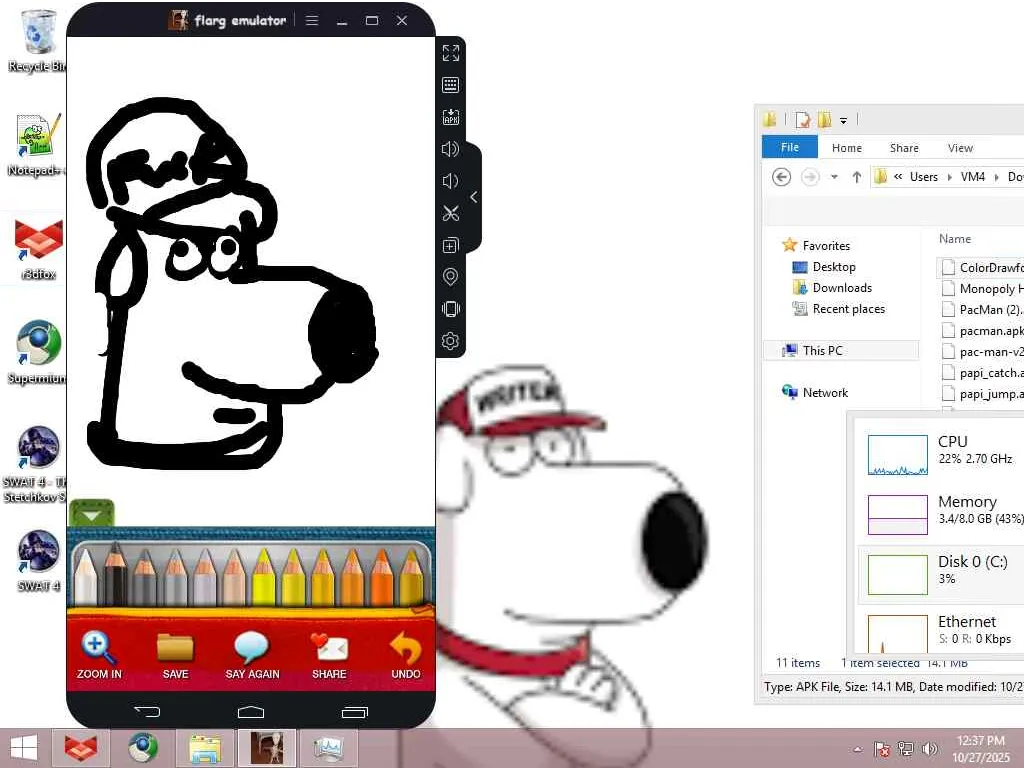Screen dimensions: 1024x768
Task: Open the taskbar clock showing 12:37 PM
Action: point(981,748)
